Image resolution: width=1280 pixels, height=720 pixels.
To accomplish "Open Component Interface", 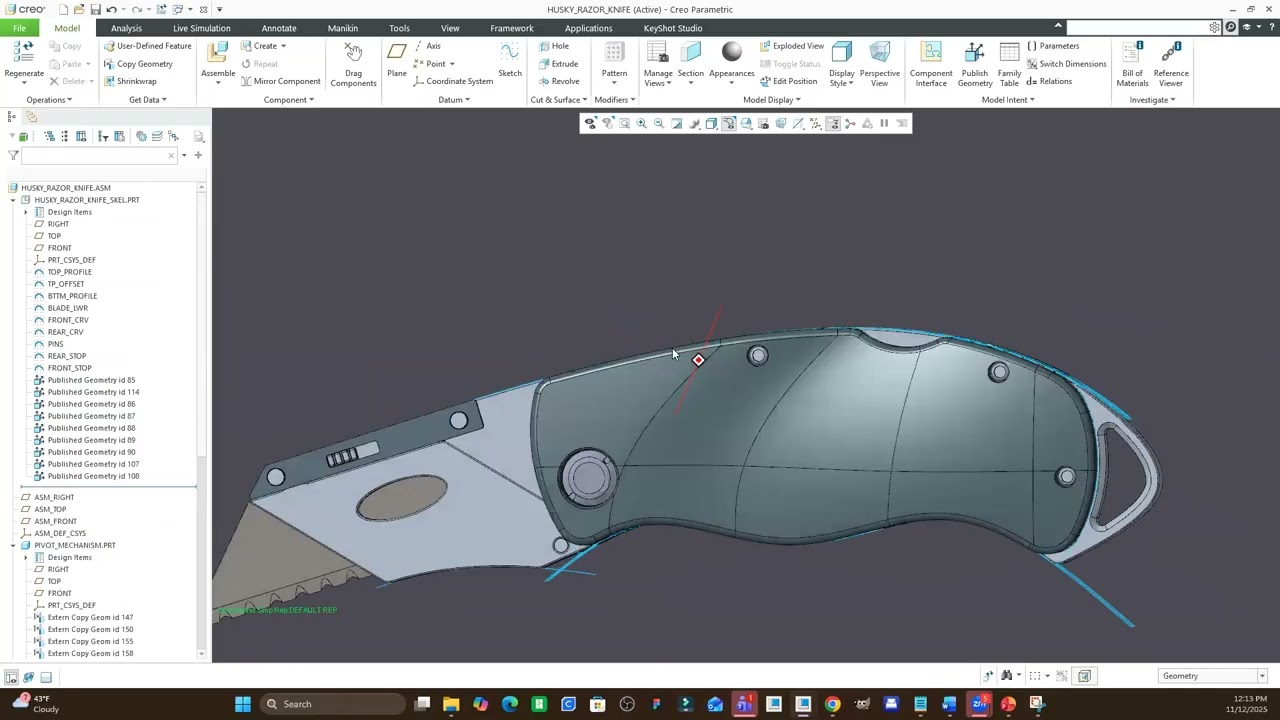I will [931, 64].
